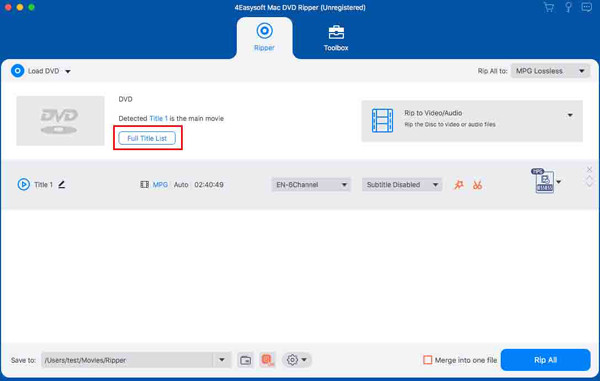Enable Merge into one file checkbox
This screenshot has width=600, height=381.
427,360
